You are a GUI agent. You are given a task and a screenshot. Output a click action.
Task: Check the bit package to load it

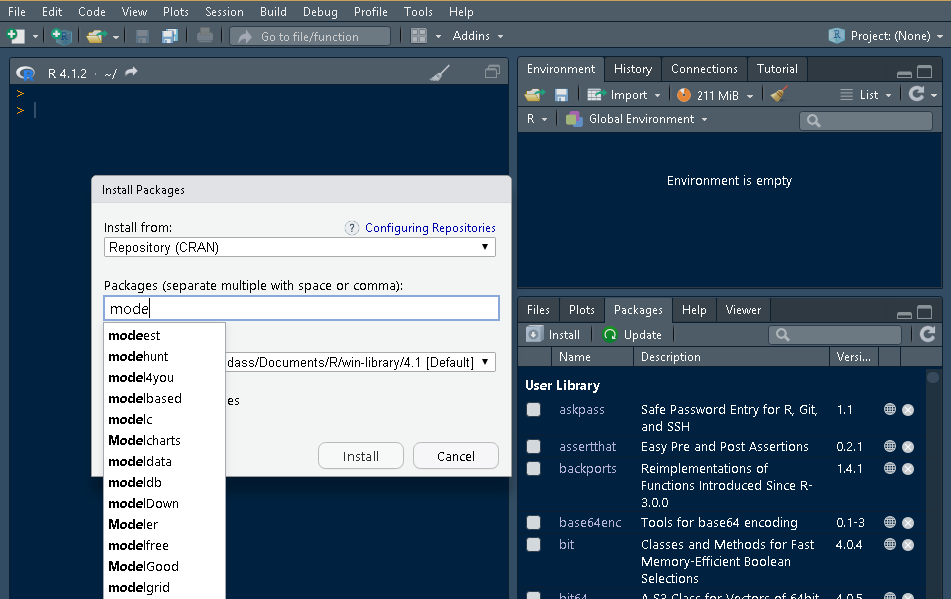pos(533,544)
